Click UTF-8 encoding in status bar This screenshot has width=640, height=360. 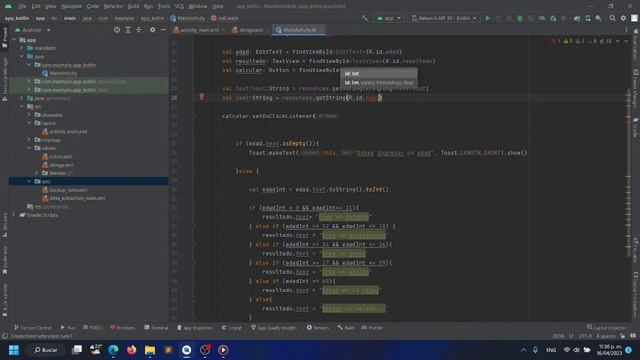point(584,336)
